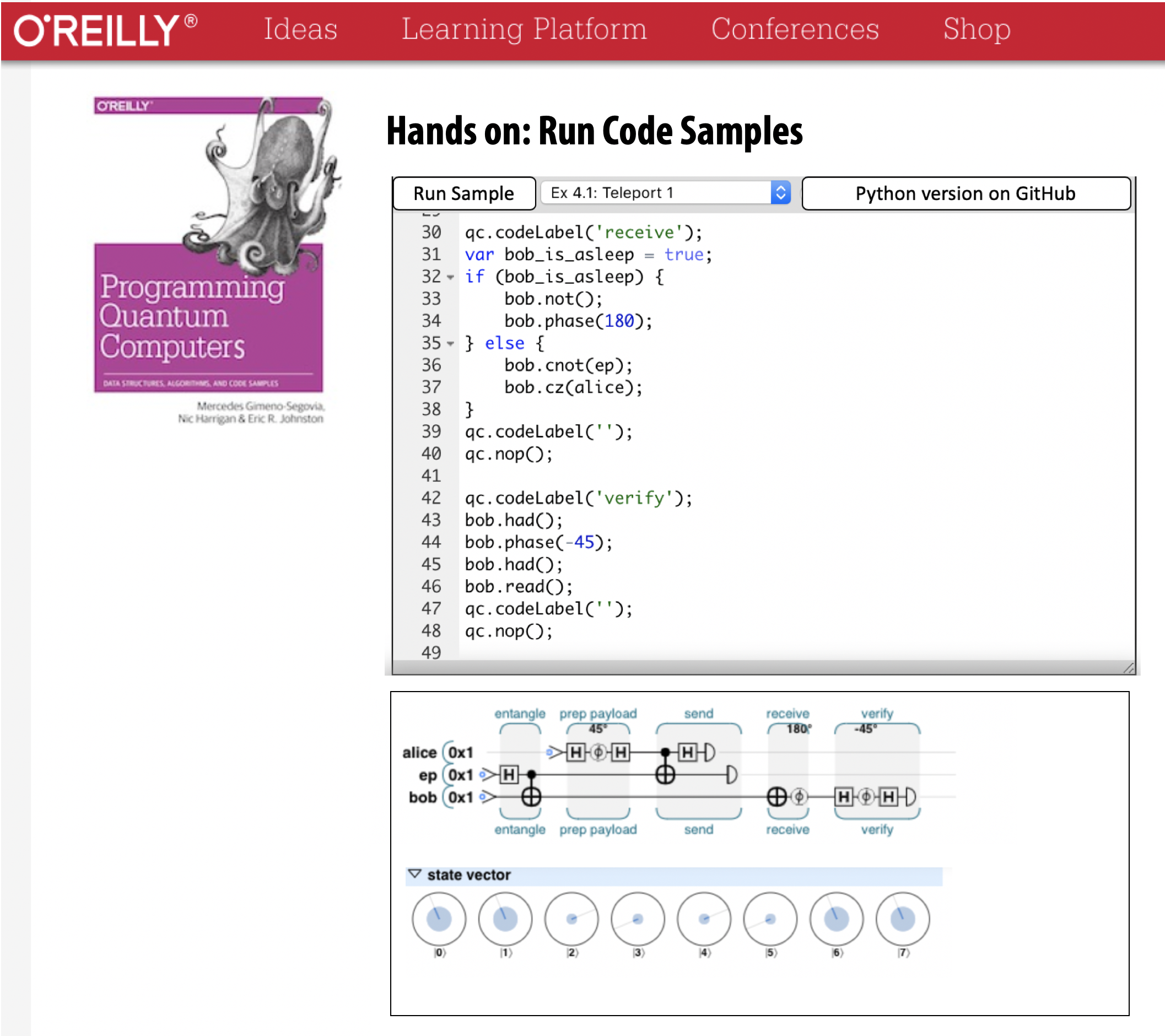This screenshot has width=1165, height=1036.
Task: Click the phase gate in the receive block
Action: tap(799, 798)
